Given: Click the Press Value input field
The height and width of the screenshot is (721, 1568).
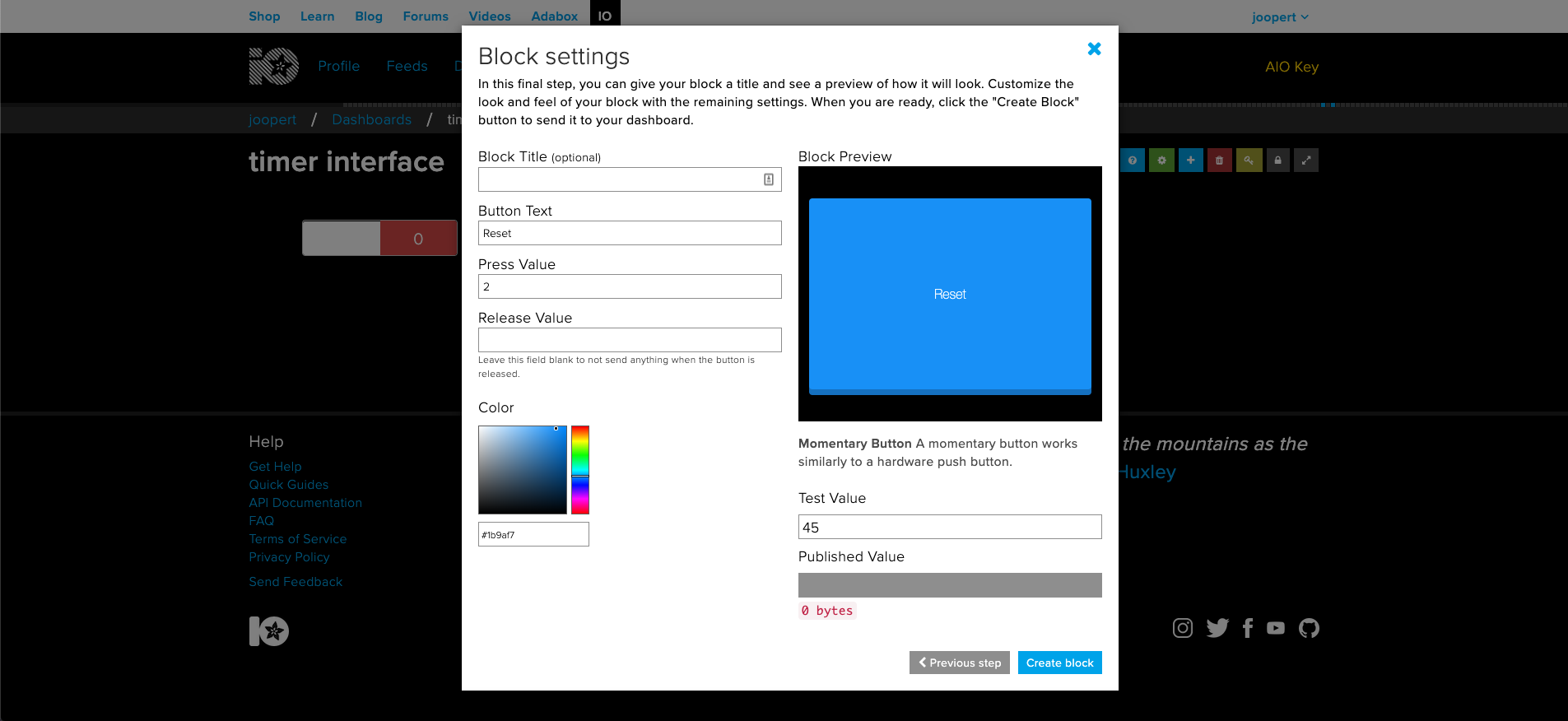Looking at the screenshot, I should coord(630,286).
